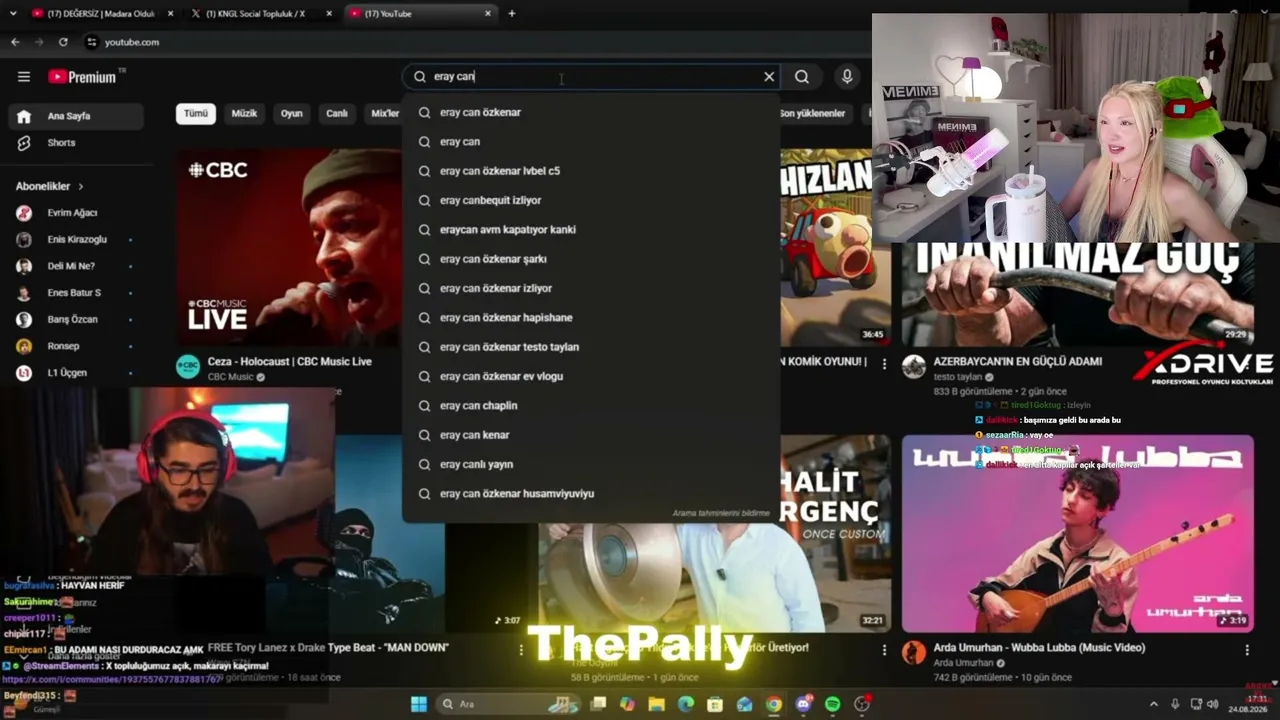Screen dimensions: 1280x720
Task: Expand the Abonelikler section
Action: [50, 186]
